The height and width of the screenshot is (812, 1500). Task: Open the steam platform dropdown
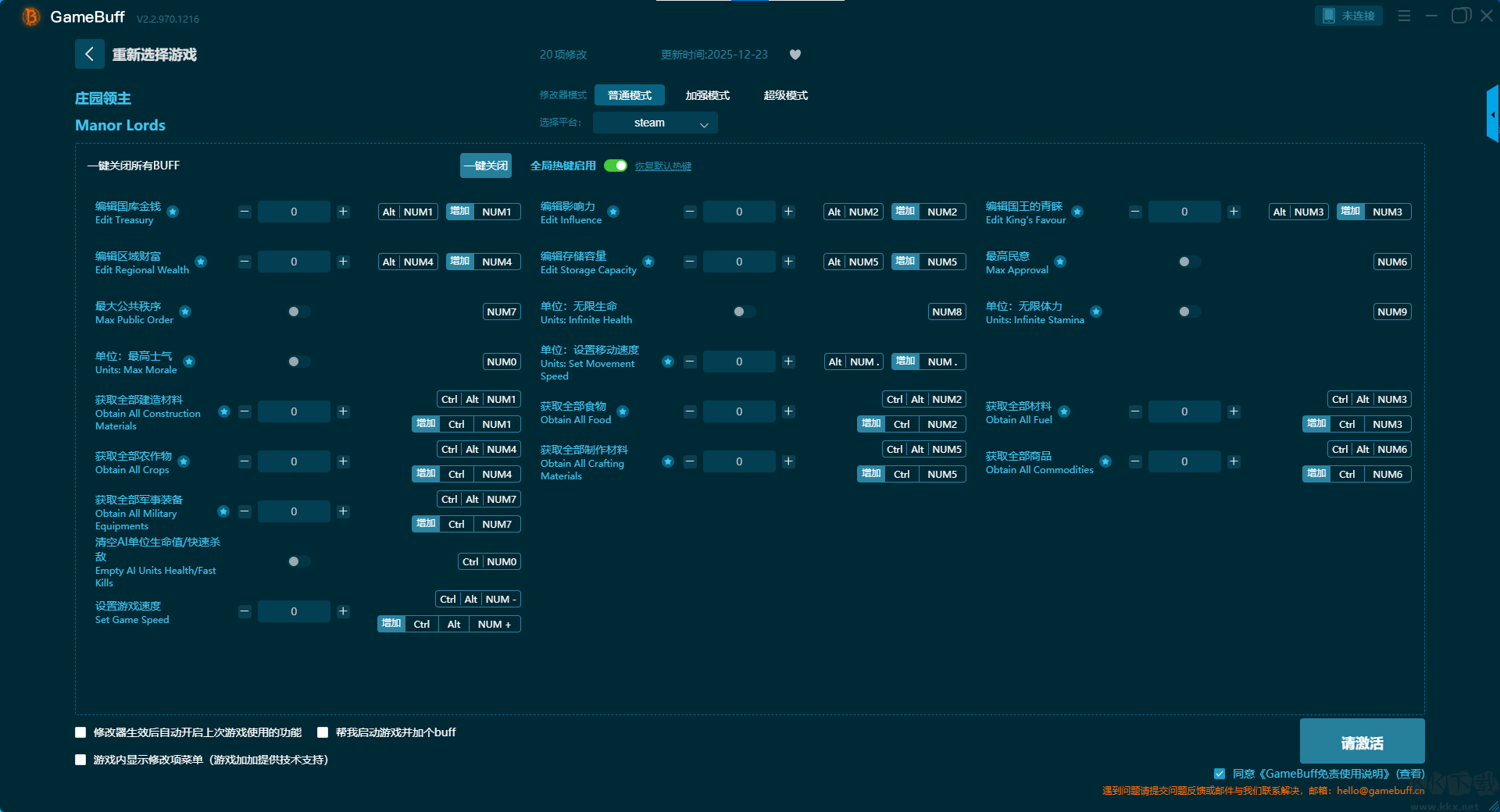tap(655, 123)
